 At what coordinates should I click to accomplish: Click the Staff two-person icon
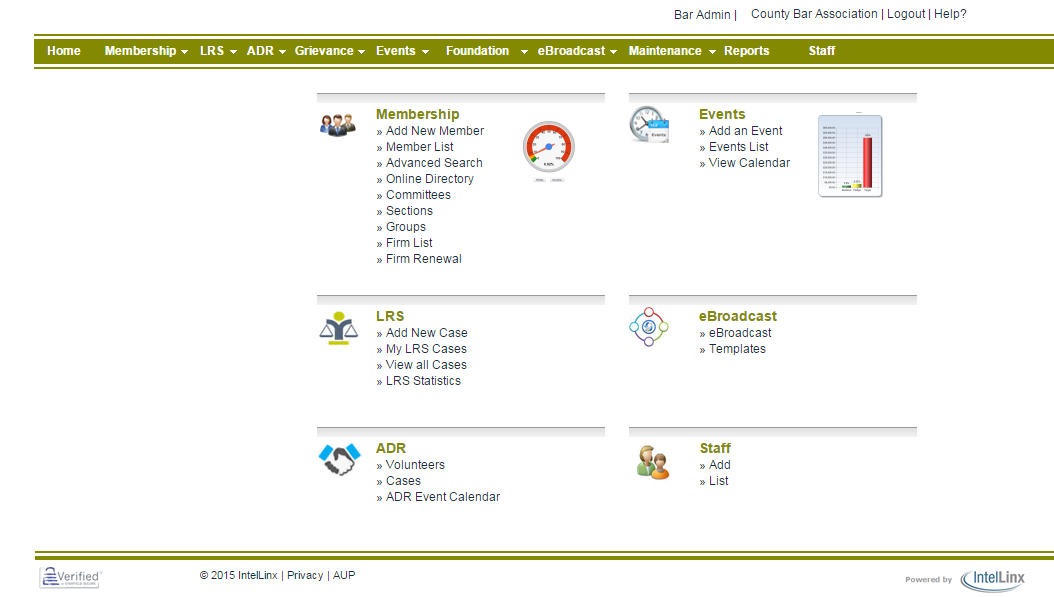[x=652, y=462]
